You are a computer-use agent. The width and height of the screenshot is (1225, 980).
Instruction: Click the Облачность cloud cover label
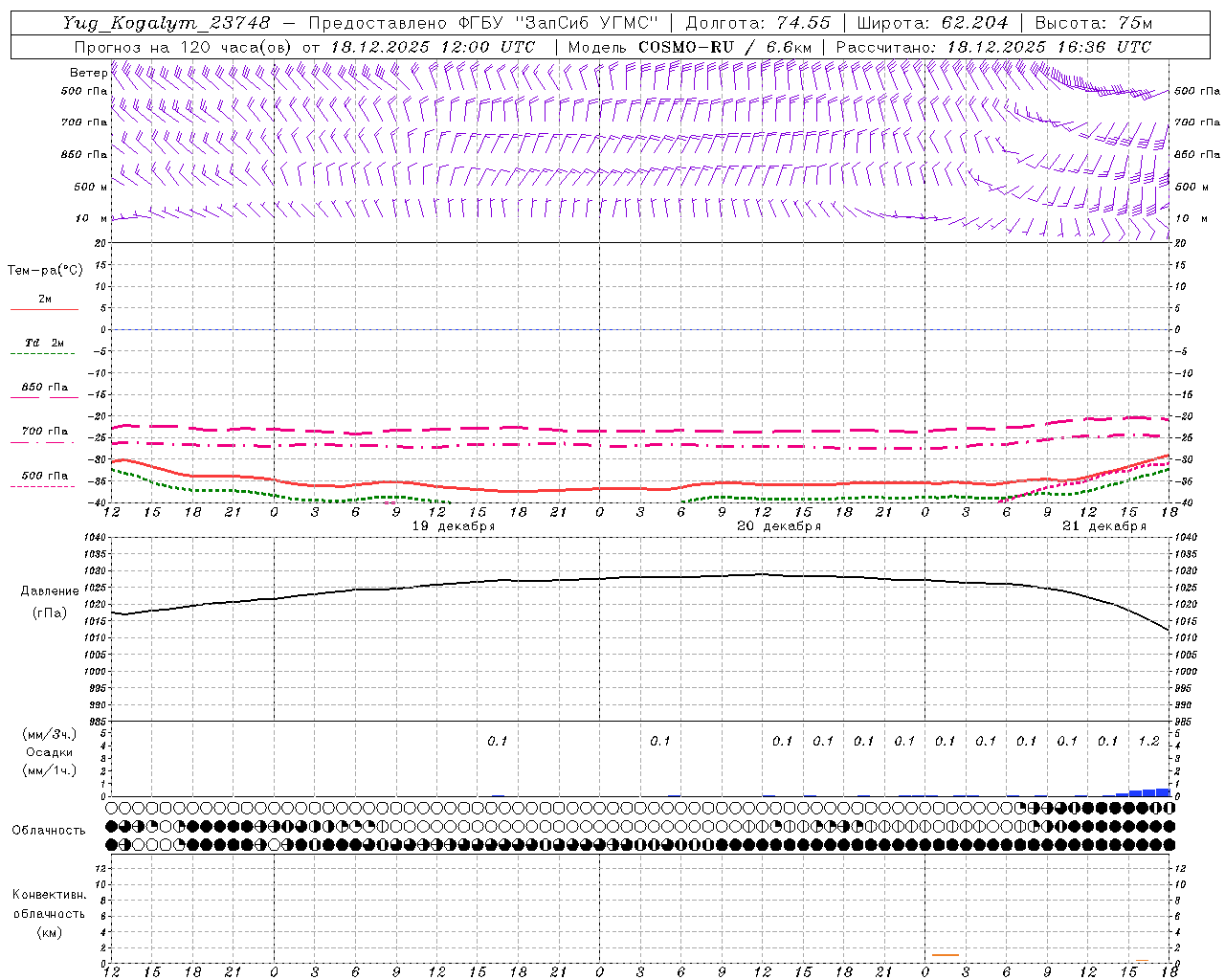click(x=49, y=830)
